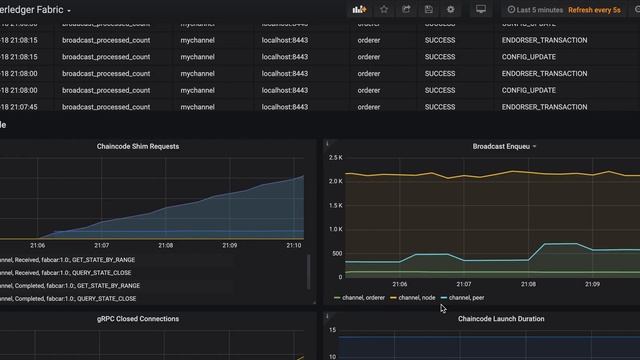The width and height of the screenshot is (640, 360).
Task: Click the Chaincode Shim Requests legend scrollbar
Action: [x=309, y=271]
